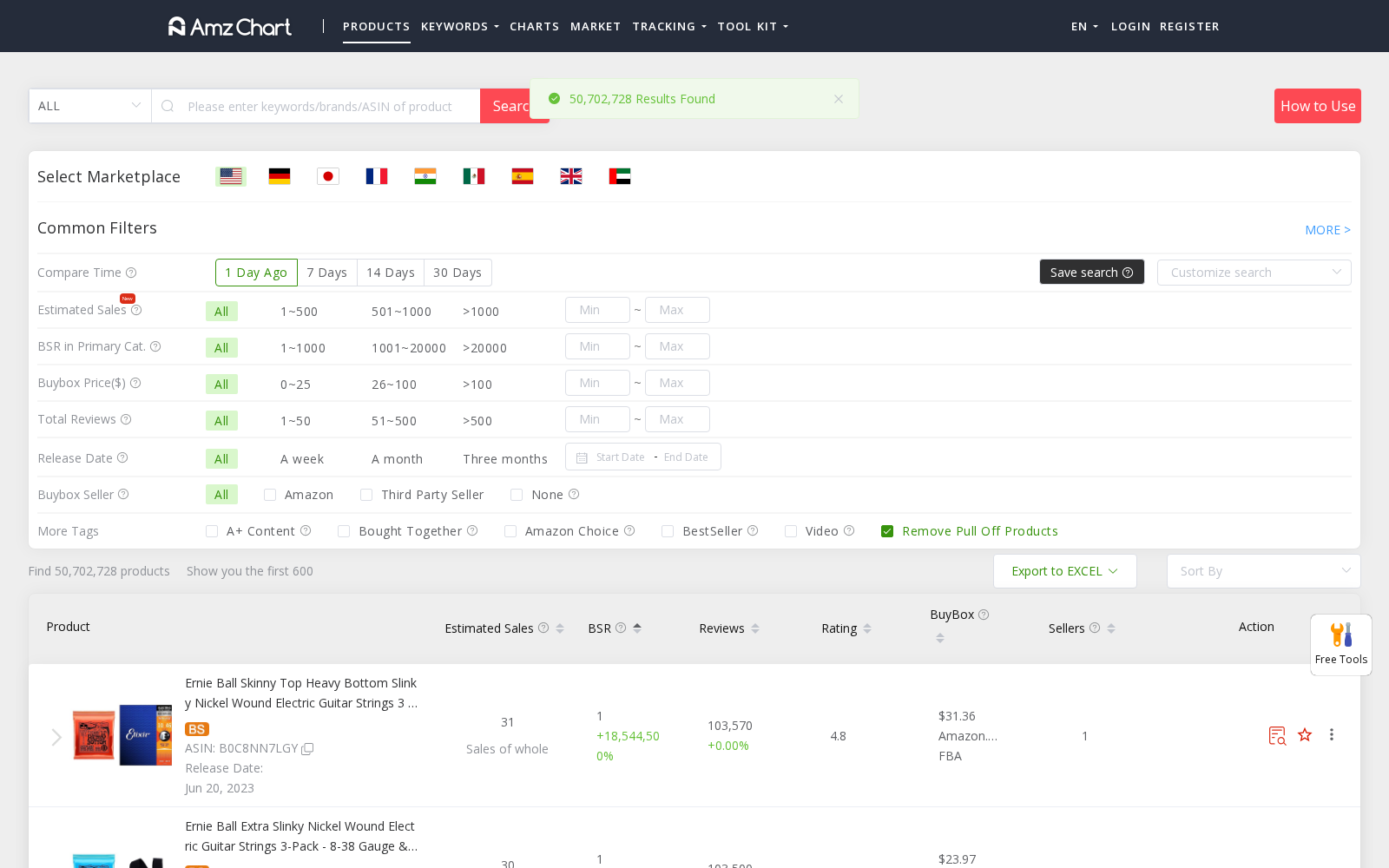This screenshot has height=868, width=1389.
Task: Focus the keyword/brand/ASIN search field
Action: (316, 106)
